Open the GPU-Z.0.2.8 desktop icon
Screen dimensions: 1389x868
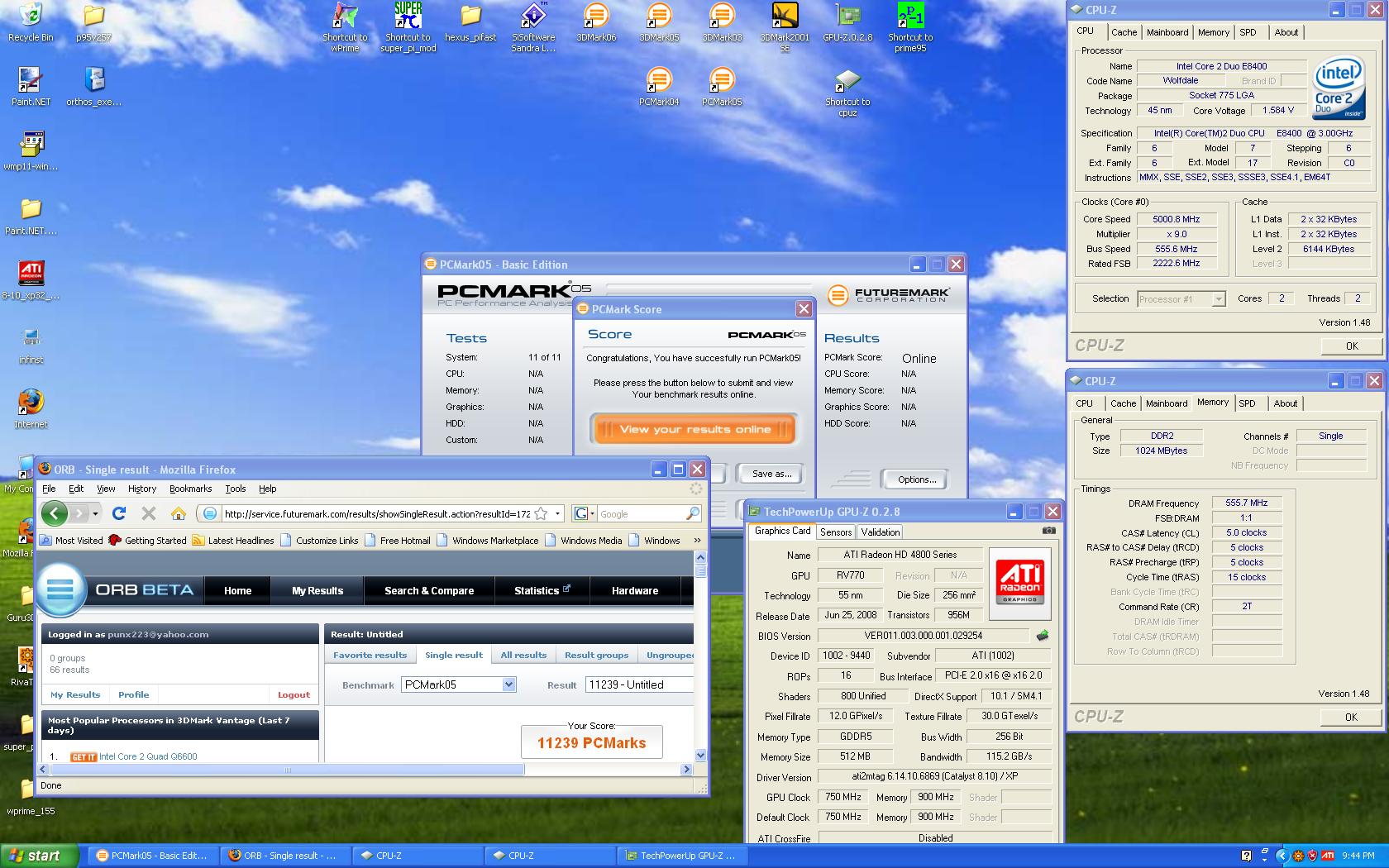pyautogui.click(x=847, y=22)
